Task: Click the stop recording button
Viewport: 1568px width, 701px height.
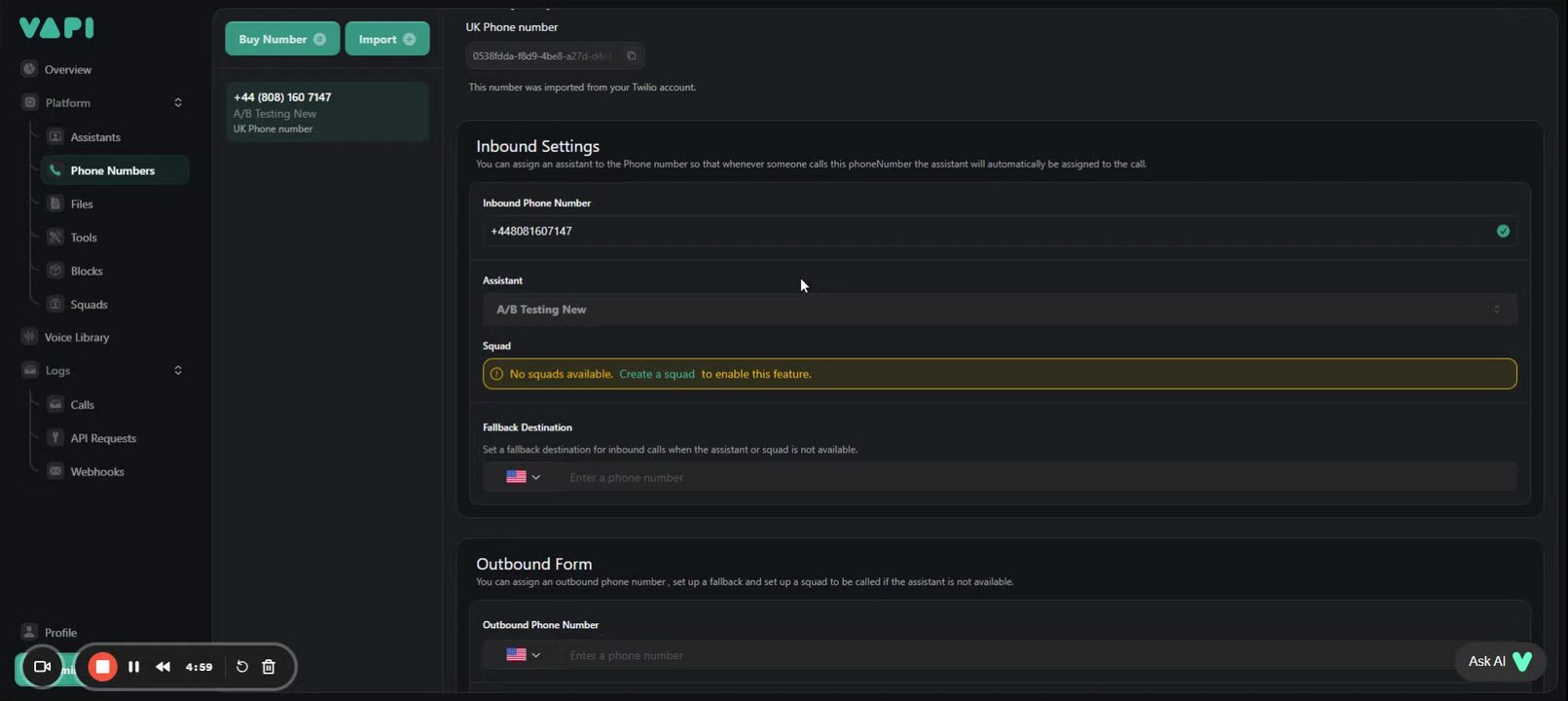Action: tap(102, 667)
